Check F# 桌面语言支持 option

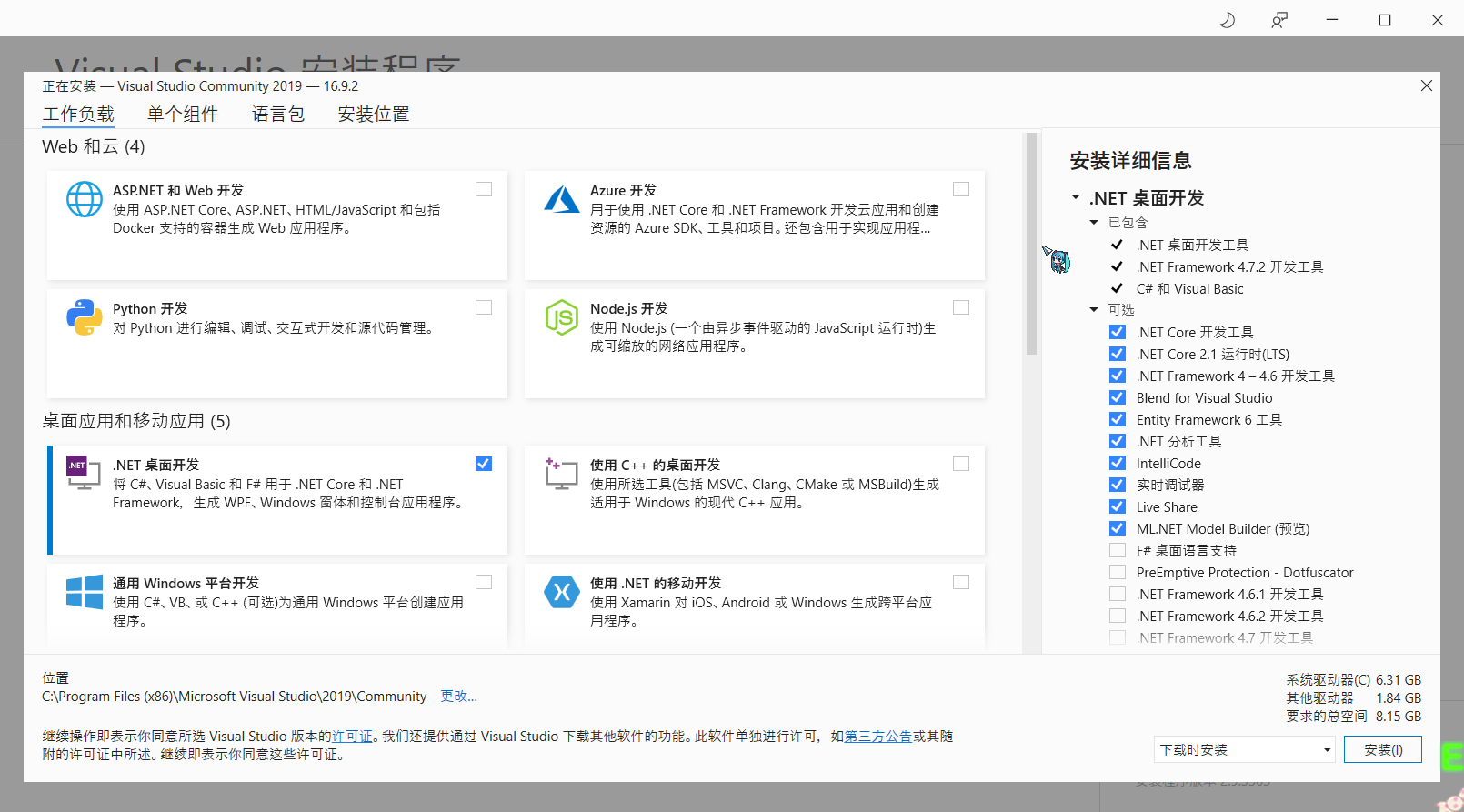click(1118, 550)
